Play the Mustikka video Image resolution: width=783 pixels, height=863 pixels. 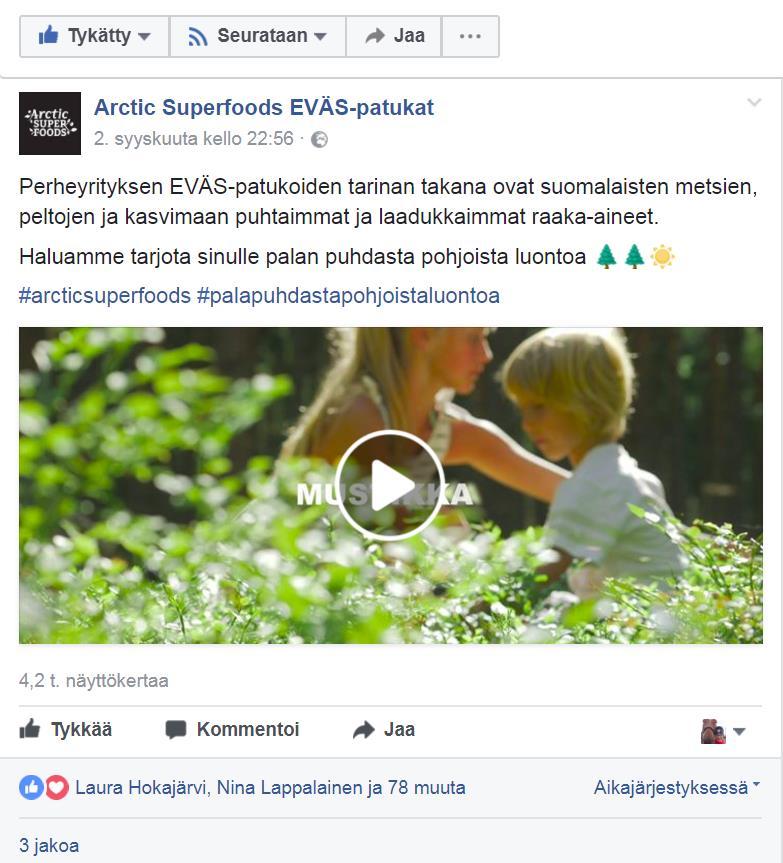click(390, 485)
